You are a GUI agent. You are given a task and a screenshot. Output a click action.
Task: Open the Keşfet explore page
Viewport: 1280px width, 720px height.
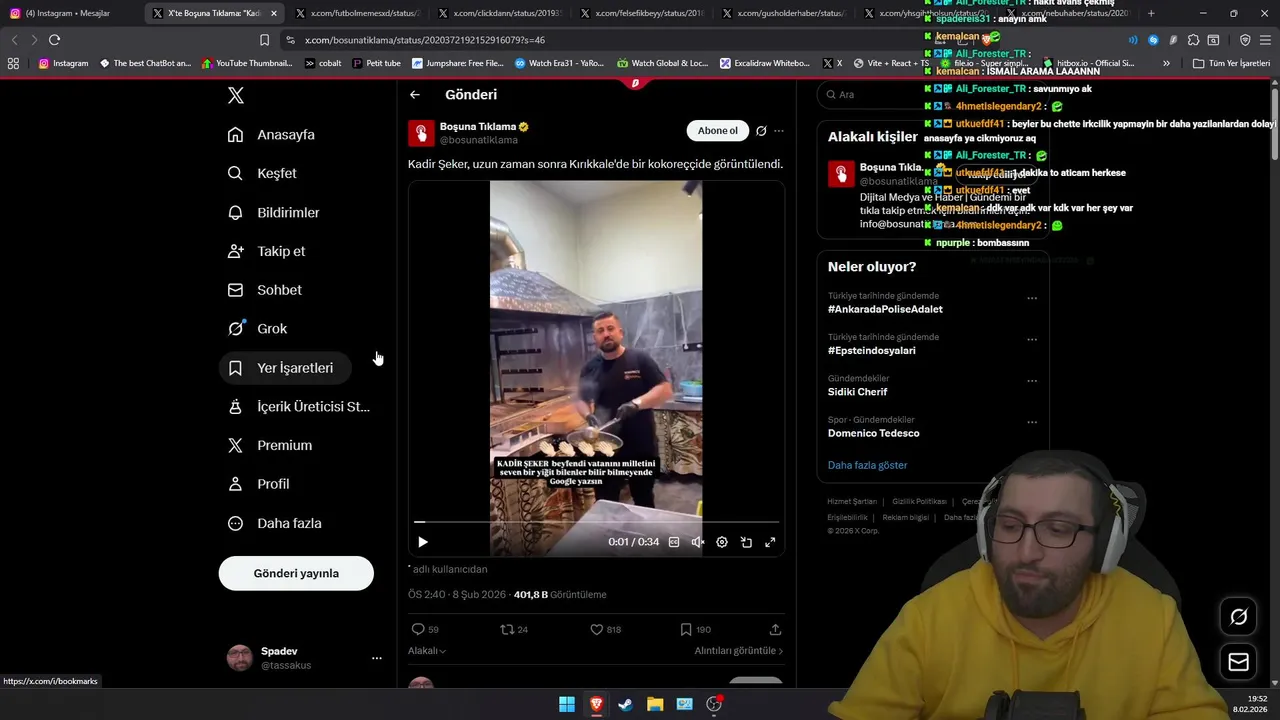click(262, 173)
